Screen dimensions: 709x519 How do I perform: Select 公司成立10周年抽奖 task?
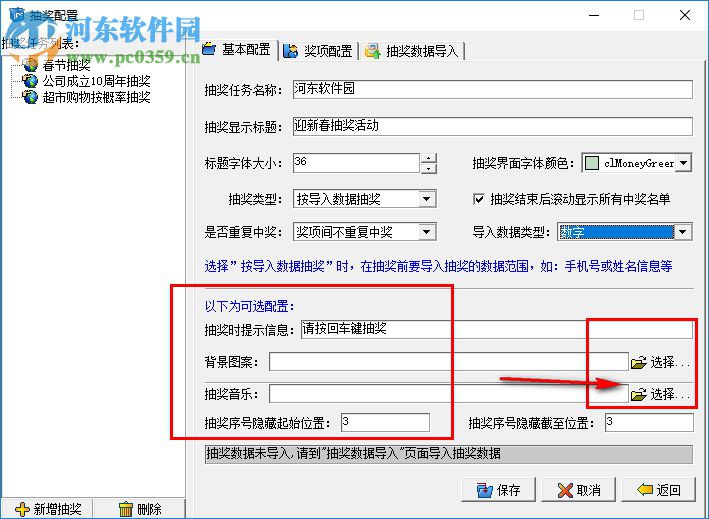[96, 81]
